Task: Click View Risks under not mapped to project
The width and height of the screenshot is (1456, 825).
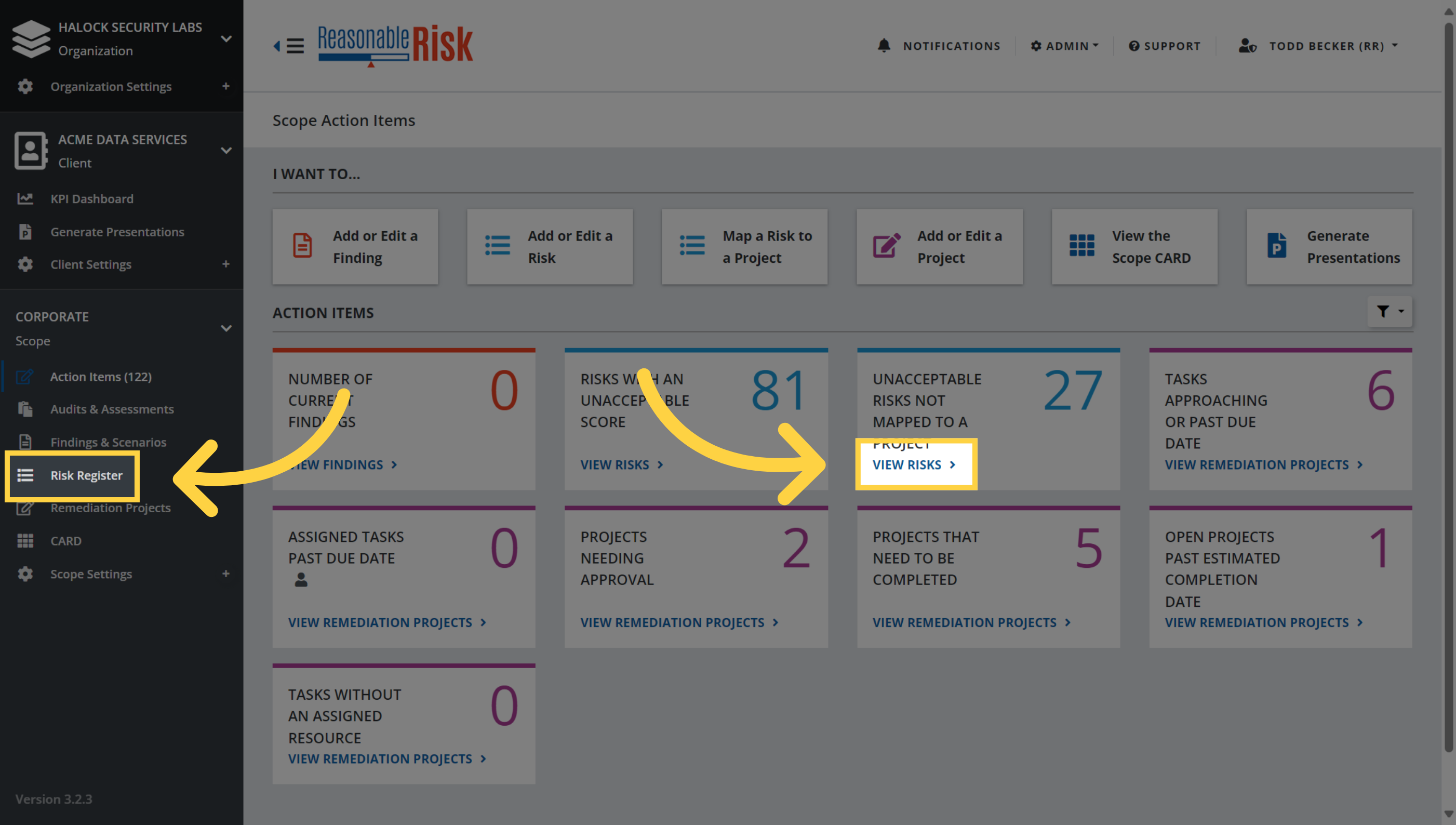Action: pyautogui.click(x=914, y=464)
